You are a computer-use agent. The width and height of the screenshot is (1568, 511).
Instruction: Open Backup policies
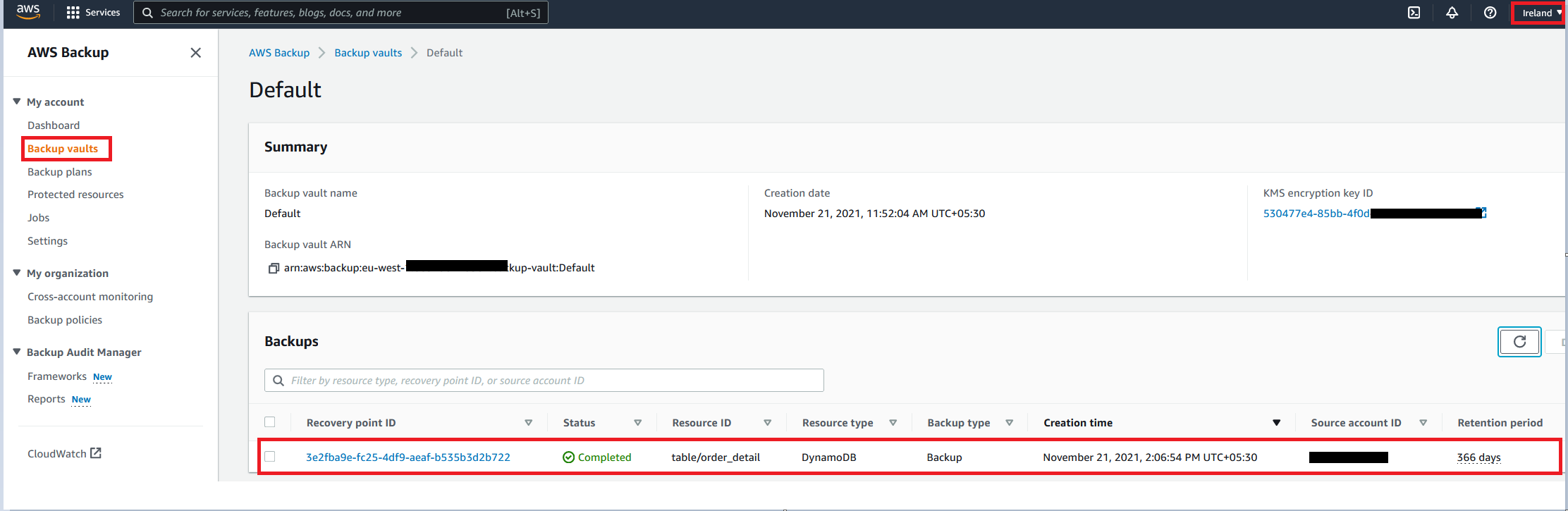tap(65, 320)
